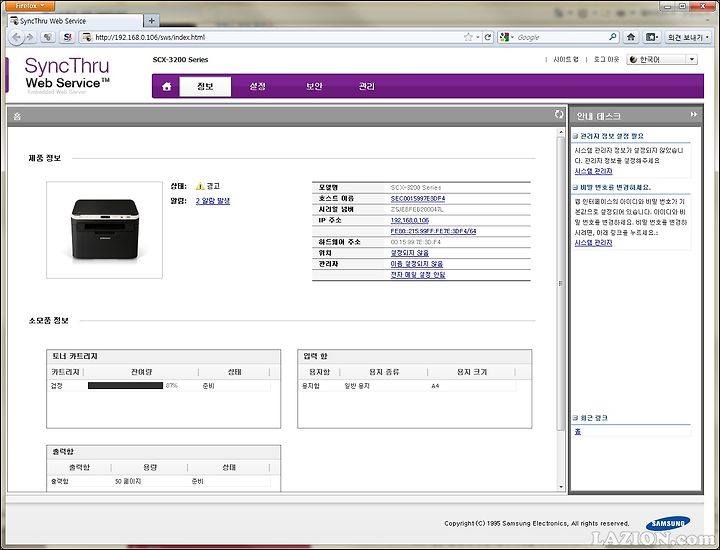Refresh the home panel content icon
Image resolution: width=720 pixels, height=550 pixels.
(558, 115)
